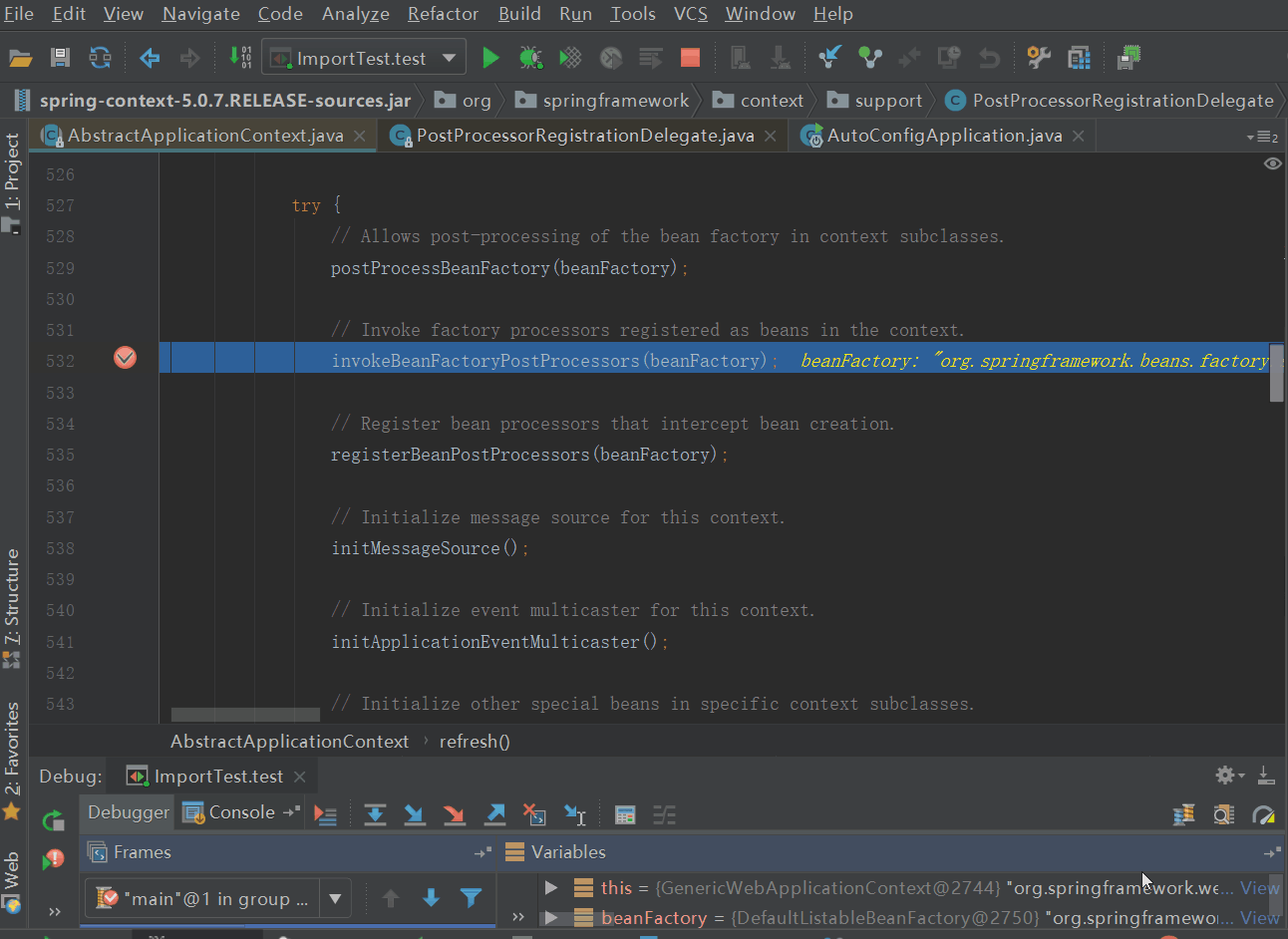Viewport: 1288px width, 939px height.
Task: Start debugging with the green bug icon
Action: tap(530, 58)
